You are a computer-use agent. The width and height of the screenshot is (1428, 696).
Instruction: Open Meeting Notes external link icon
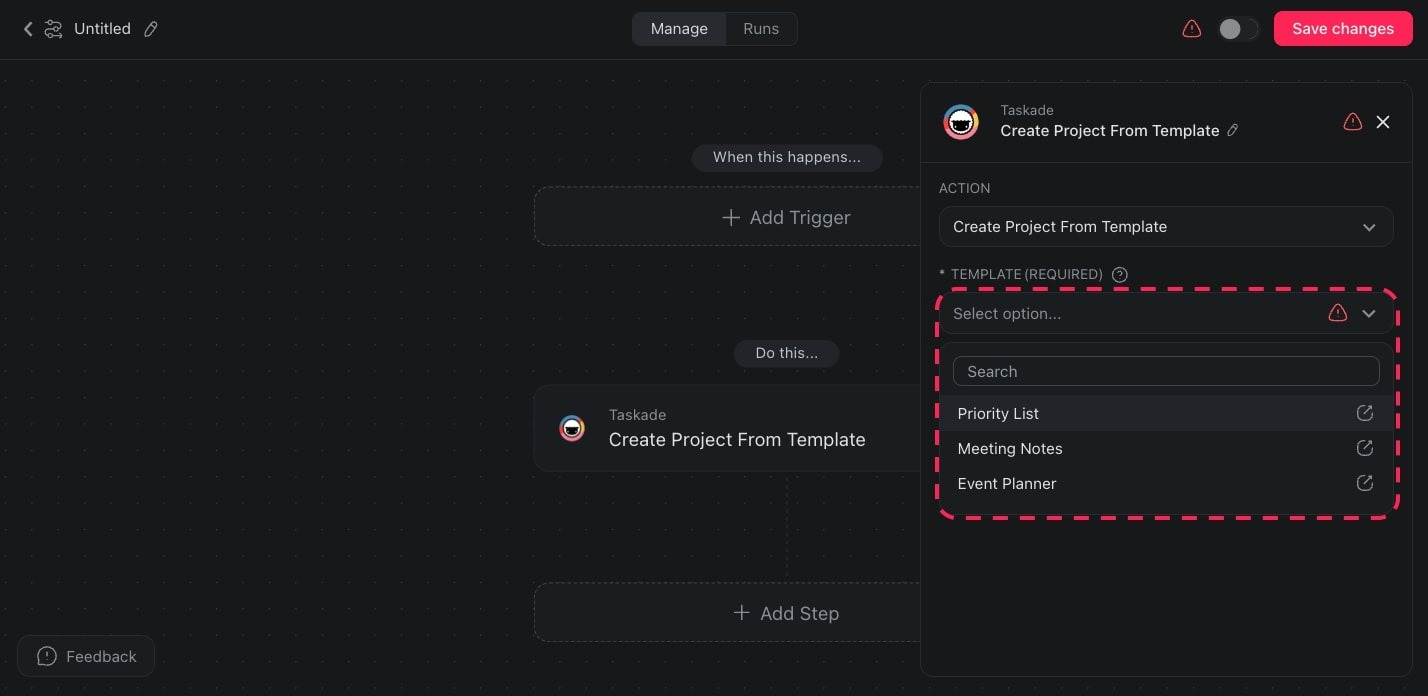(1364, 448)
